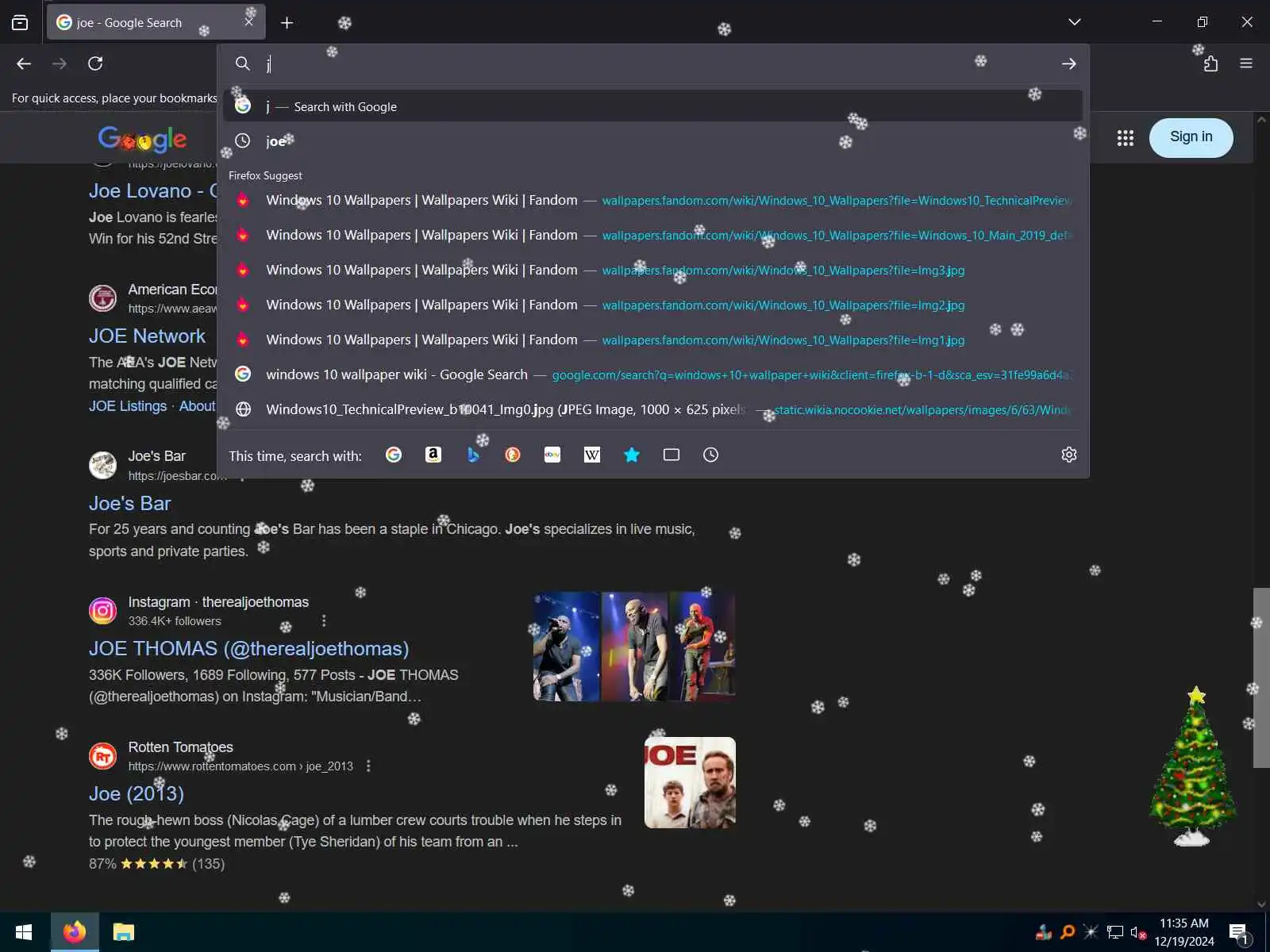Open File Explorer from taskbar
Viewport: 1270px width, 952px height.
pos(124,932)
